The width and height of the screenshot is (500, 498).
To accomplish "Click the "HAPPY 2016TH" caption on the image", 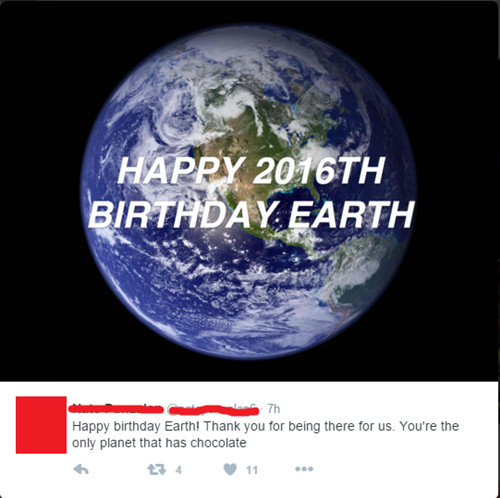I will pyautogui.click(x=252, y=170).
